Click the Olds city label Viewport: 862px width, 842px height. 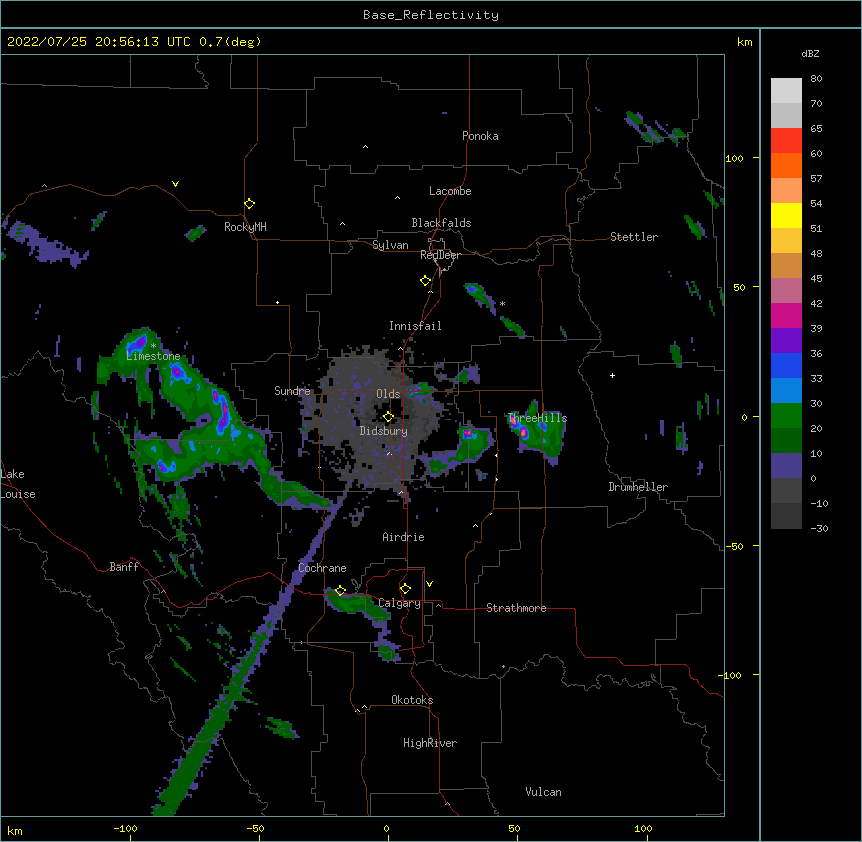click(x=388, y=394)
